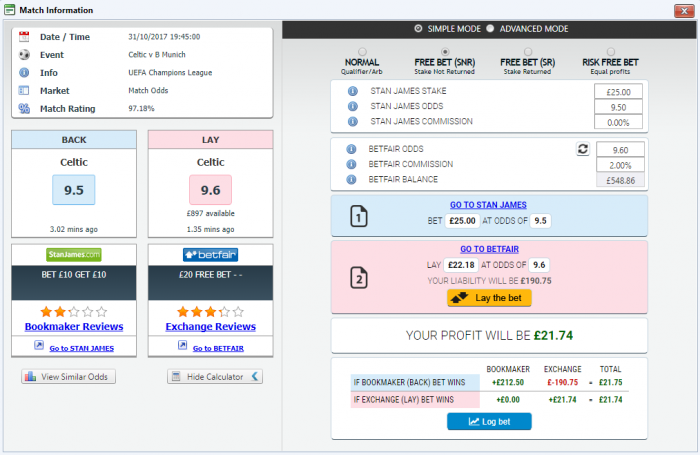Click info icon for Betfair Odds
This screenshot has height=455, width=700.
[351, 149]
